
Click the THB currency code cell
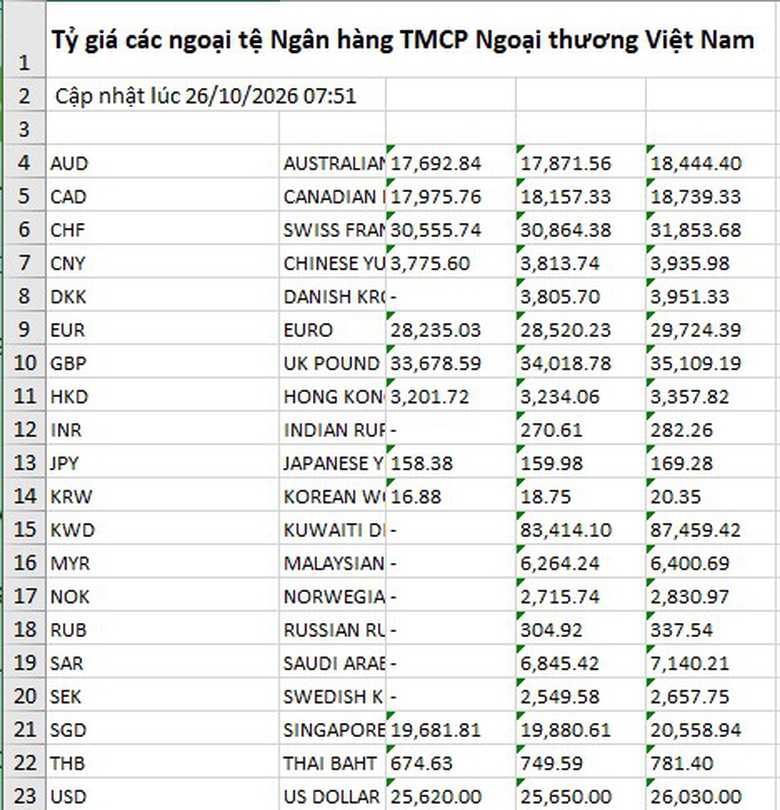162,761
